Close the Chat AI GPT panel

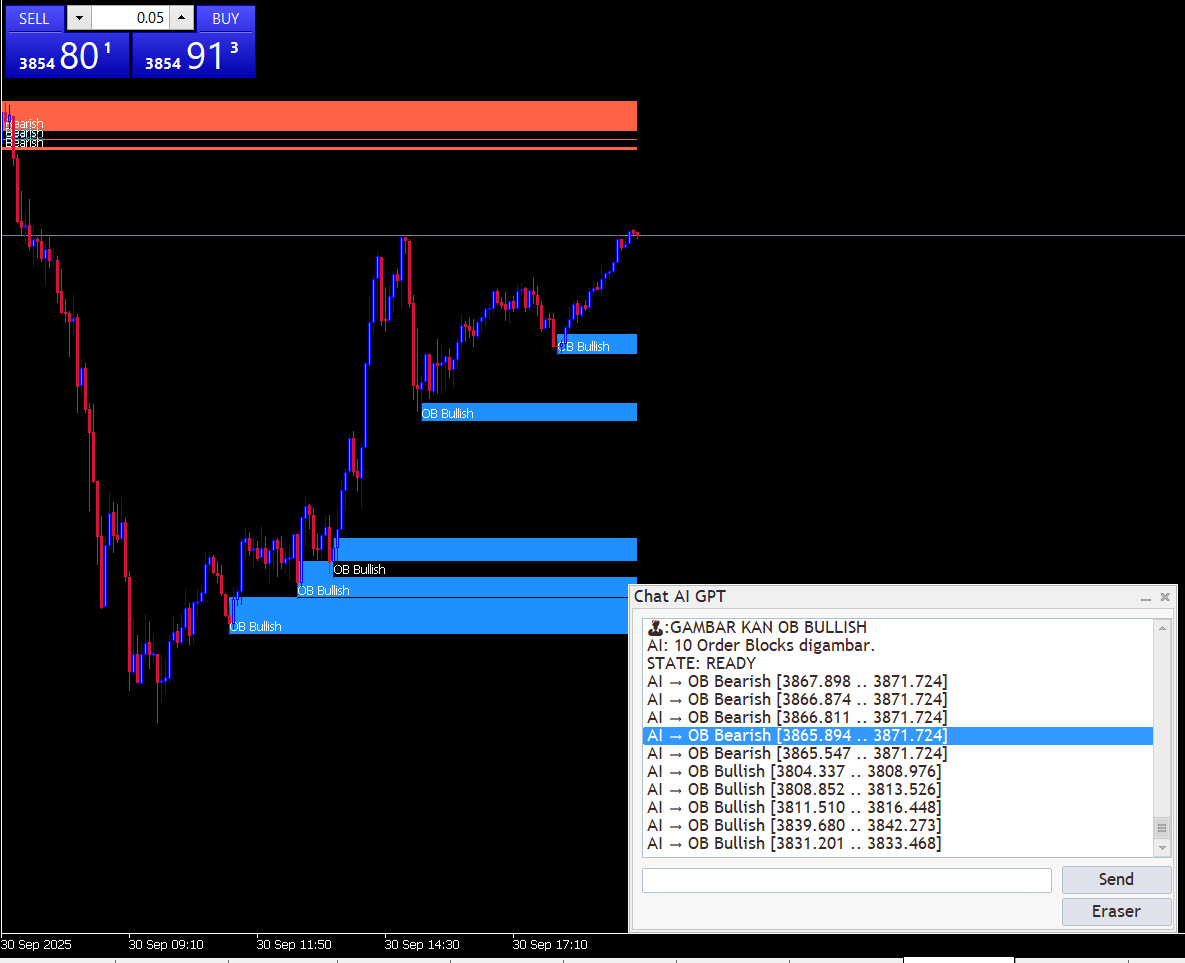1165,596
